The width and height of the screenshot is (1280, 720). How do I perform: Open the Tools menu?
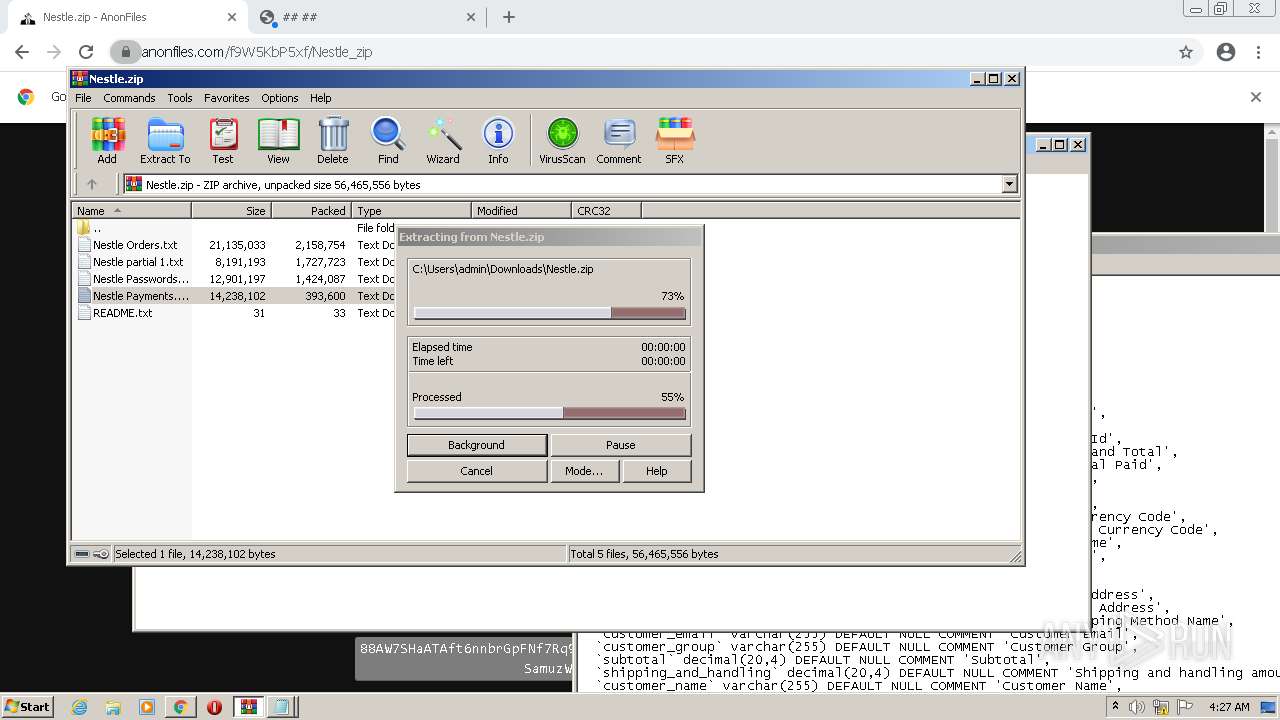point(180,98)
